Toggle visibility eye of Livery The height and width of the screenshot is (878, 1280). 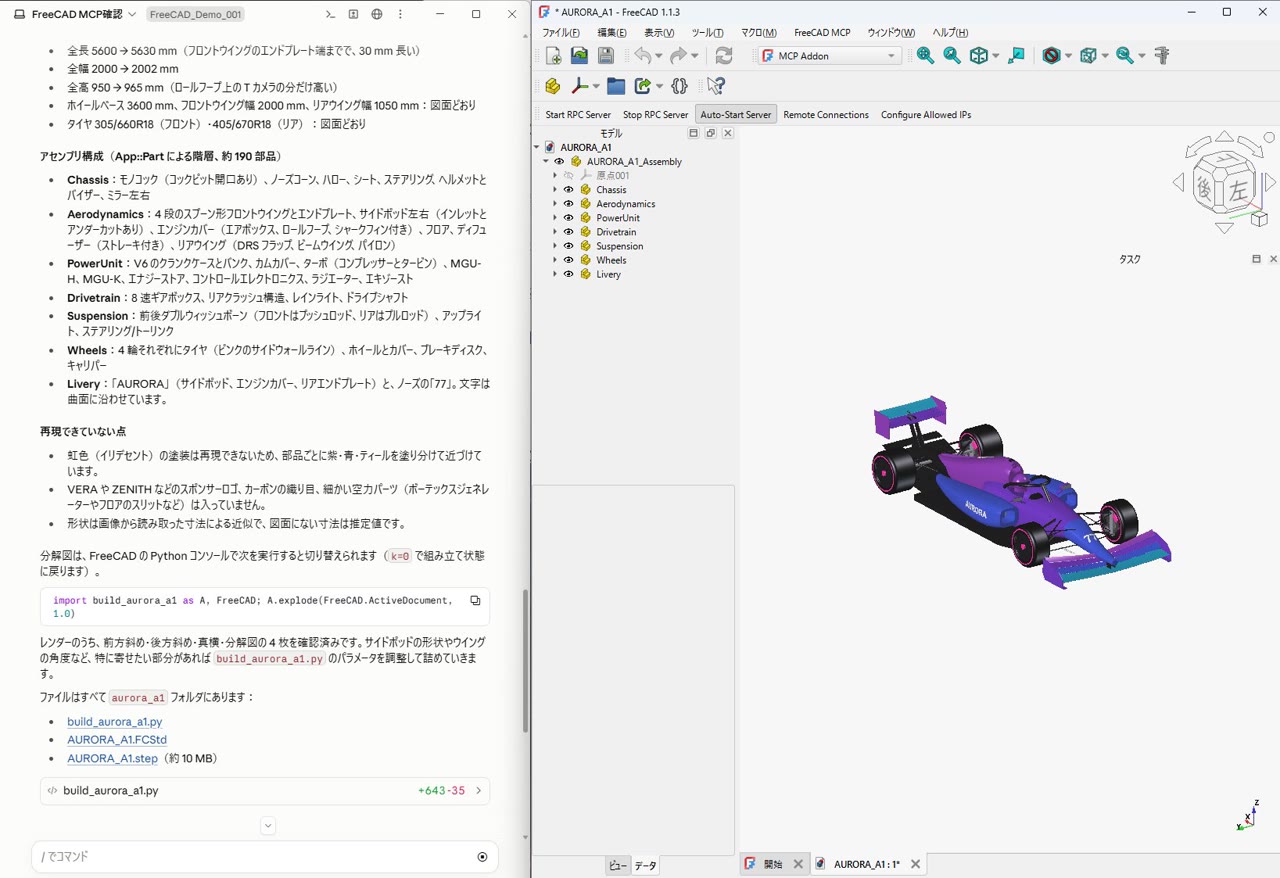(x=568, y=274)
